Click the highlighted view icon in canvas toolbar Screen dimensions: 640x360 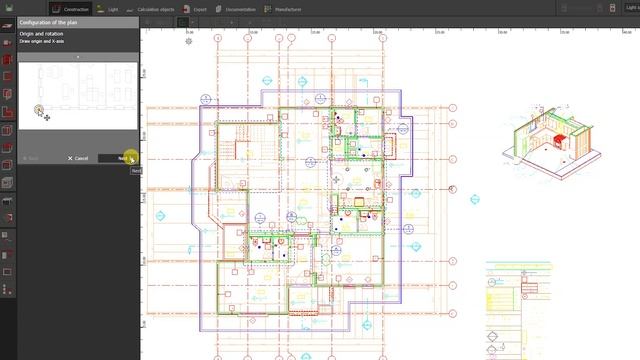(x=183, y=22)
